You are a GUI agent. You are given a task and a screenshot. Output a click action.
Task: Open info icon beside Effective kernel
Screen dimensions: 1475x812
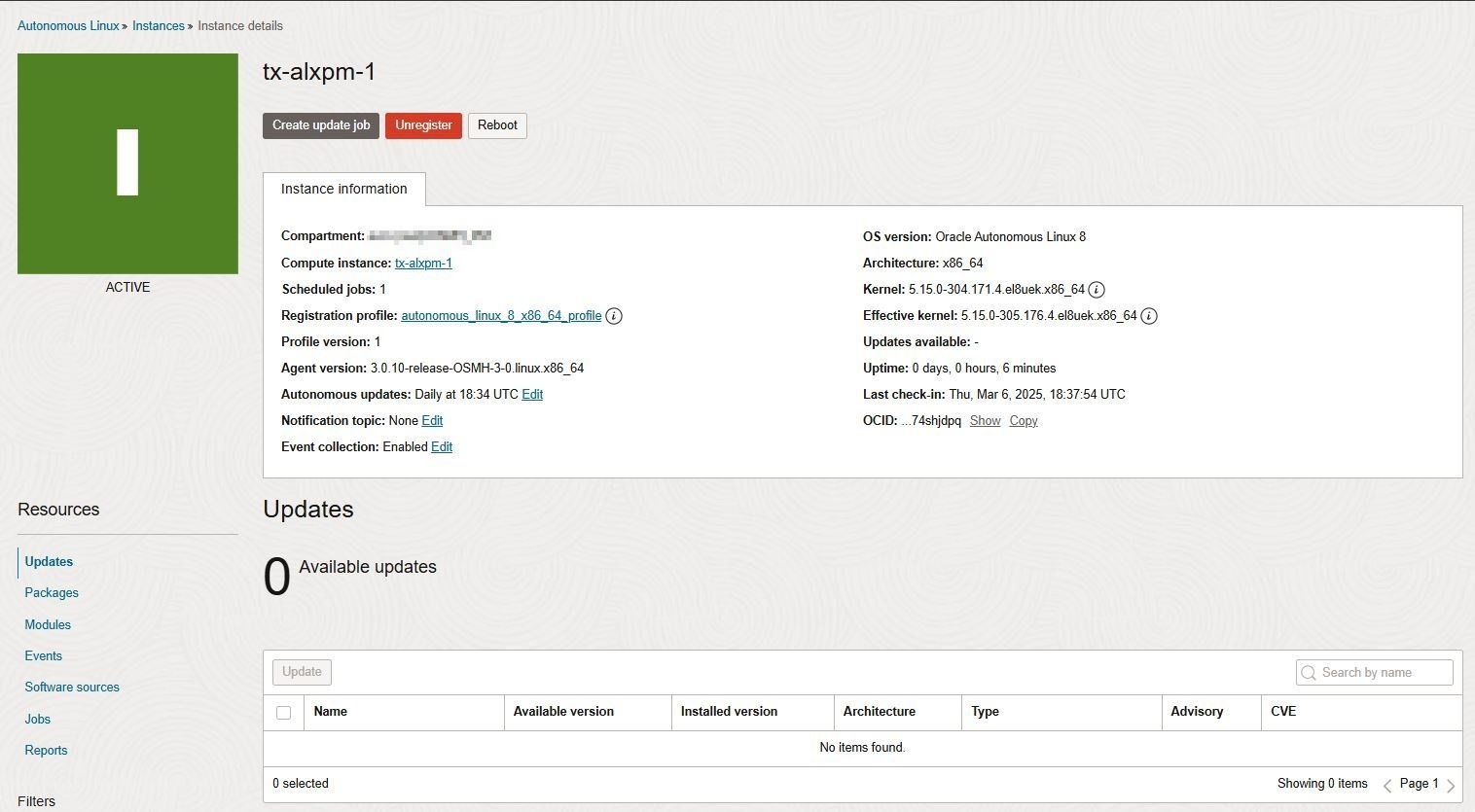pos(1149,316)
